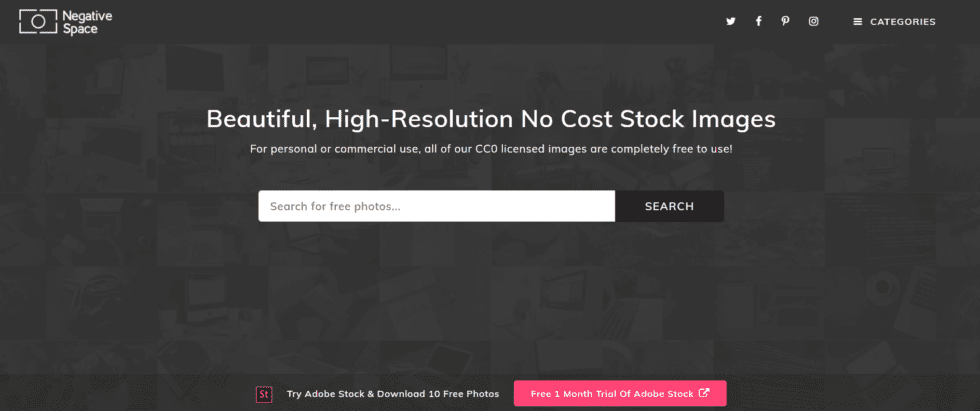Select the faded laptop thumbnail near bottom
The height and width of the screenshot is (411, 980).
click(445, 357)
